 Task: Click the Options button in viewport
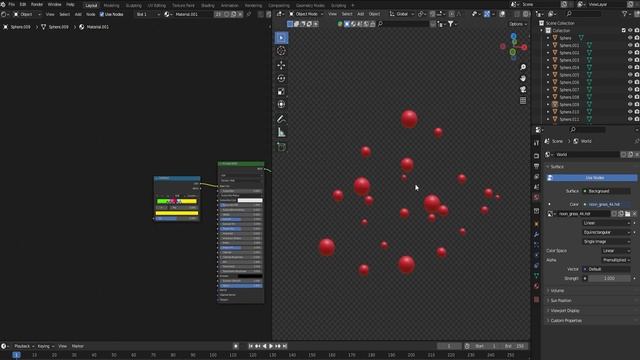coord(518,24)
